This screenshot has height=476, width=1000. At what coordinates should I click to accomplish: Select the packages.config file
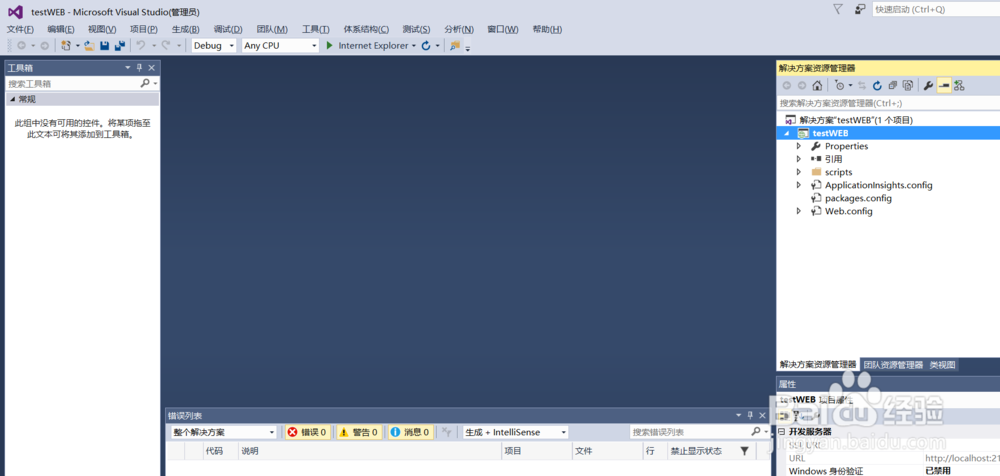click(858, 198)
